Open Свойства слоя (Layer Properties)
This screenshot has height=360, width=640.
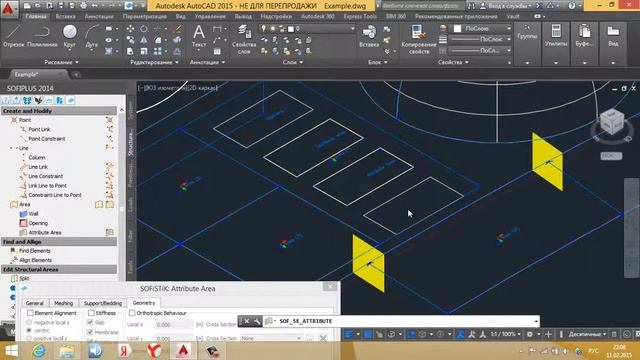pos(244,39)
